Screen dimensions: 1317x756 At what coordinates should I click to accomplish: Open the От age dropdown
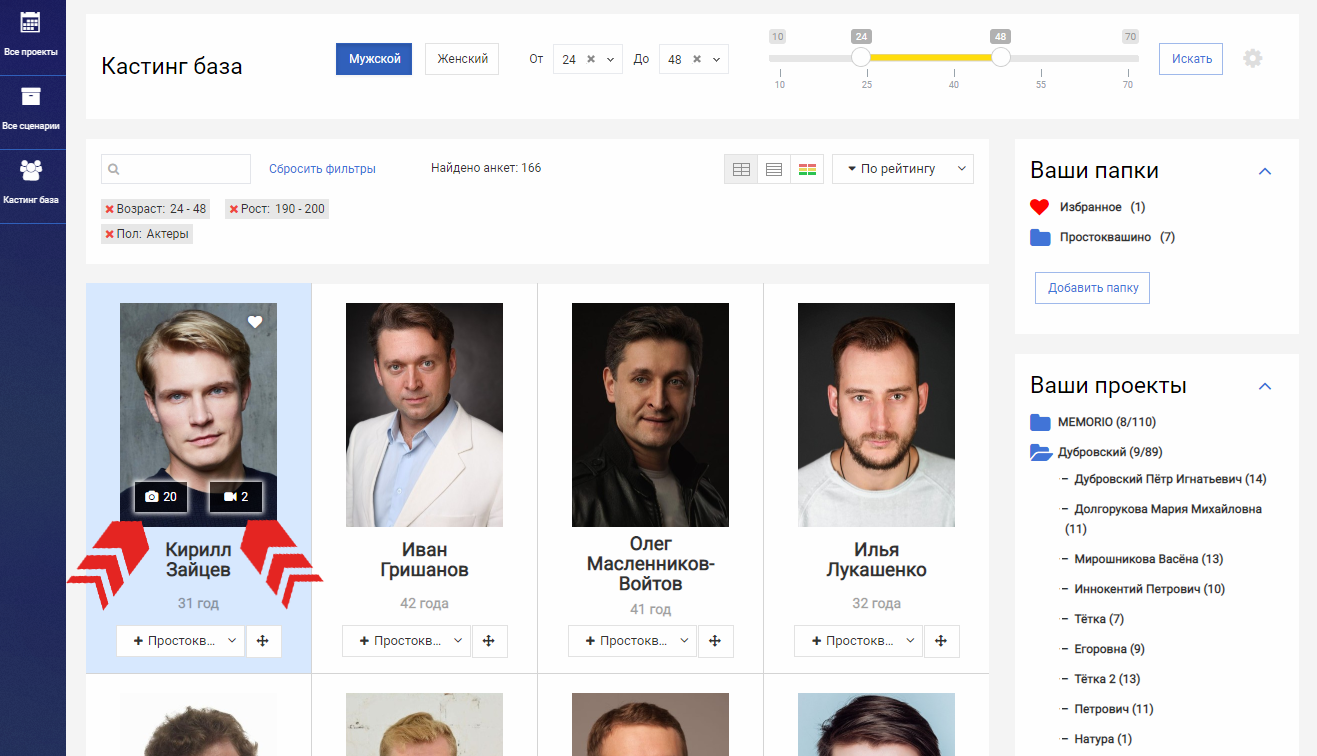pos(610,59)
